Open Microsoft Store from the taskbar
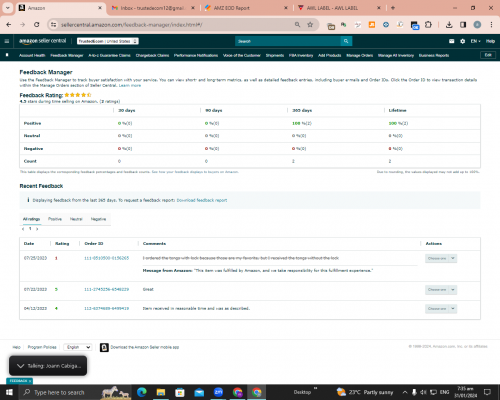This screenshot has height=400, width=500. coord(180,392)
